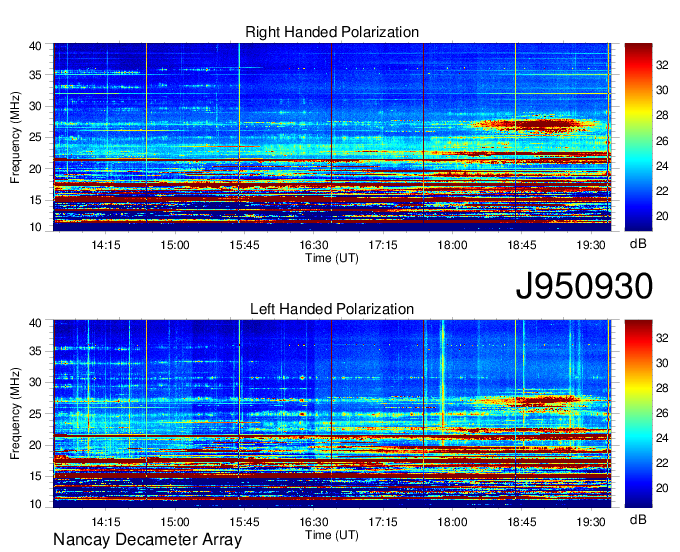Click the 15:00 time tick of Right Handed plot
Viewport: 680px width, 552px height.
(x=175, y=245)
